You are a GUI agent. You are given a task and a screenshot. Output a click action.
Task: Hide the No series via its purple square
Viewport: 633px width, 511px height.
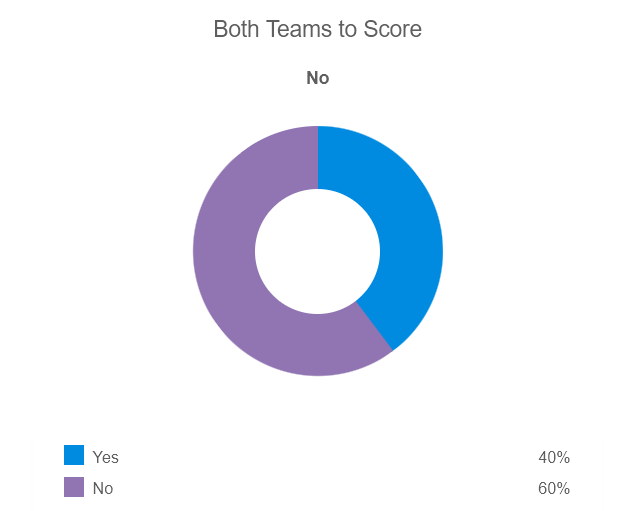(74, 488)
